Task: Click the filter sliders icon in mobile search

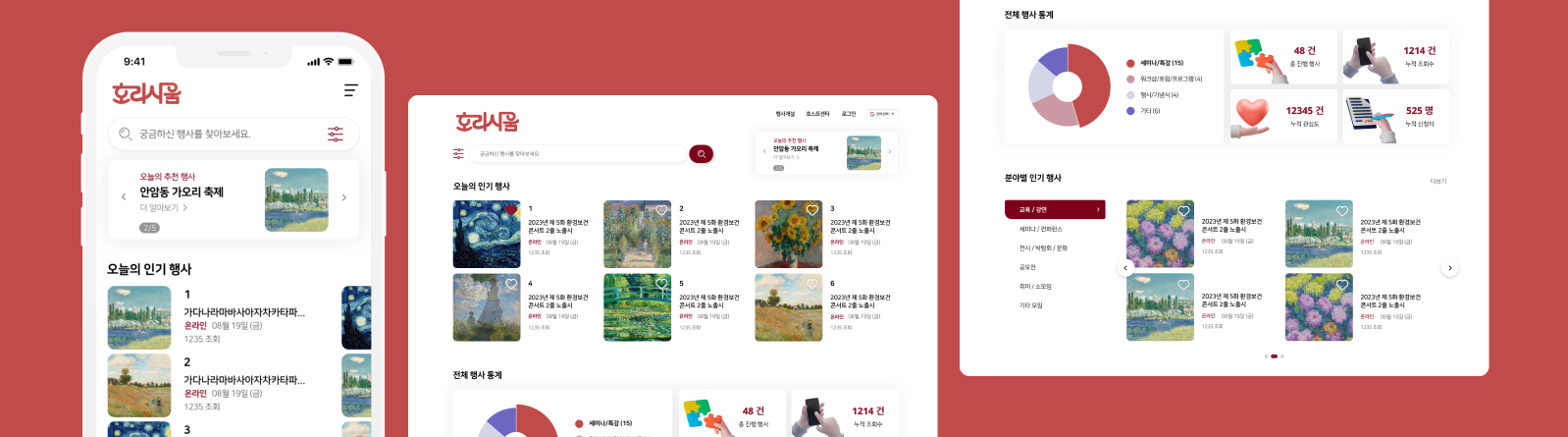Action: [336, 135]
